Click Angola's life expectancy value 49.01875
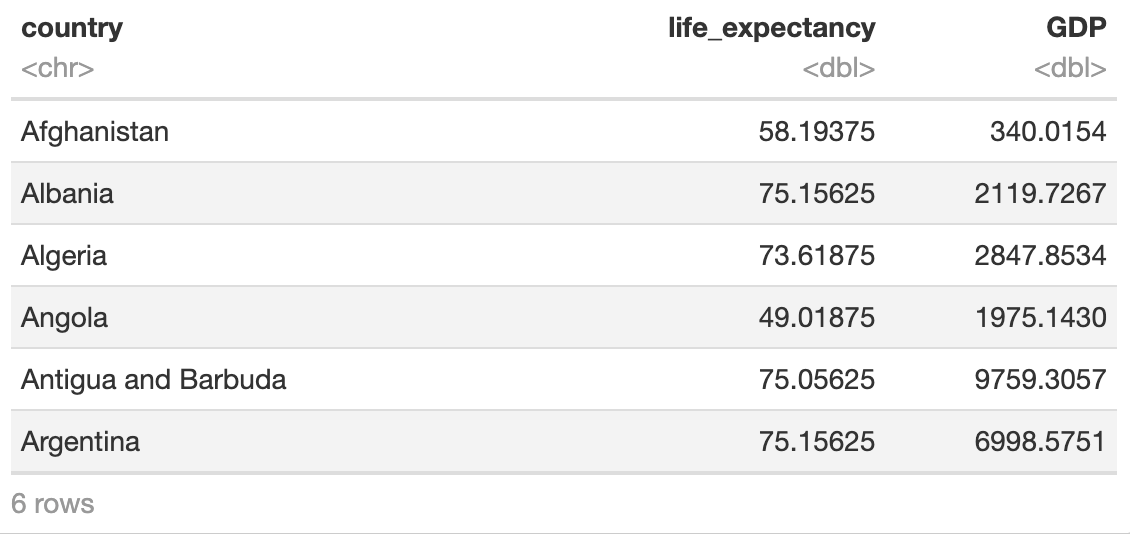1130x534 pixels. pyautogui.click(x=816, y=317)
